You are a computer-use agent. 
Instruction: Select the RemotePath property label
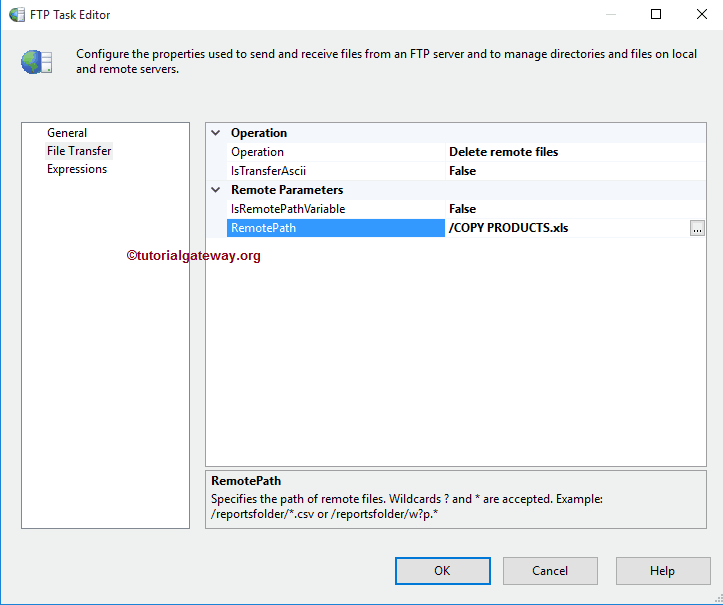click(336, 228)
